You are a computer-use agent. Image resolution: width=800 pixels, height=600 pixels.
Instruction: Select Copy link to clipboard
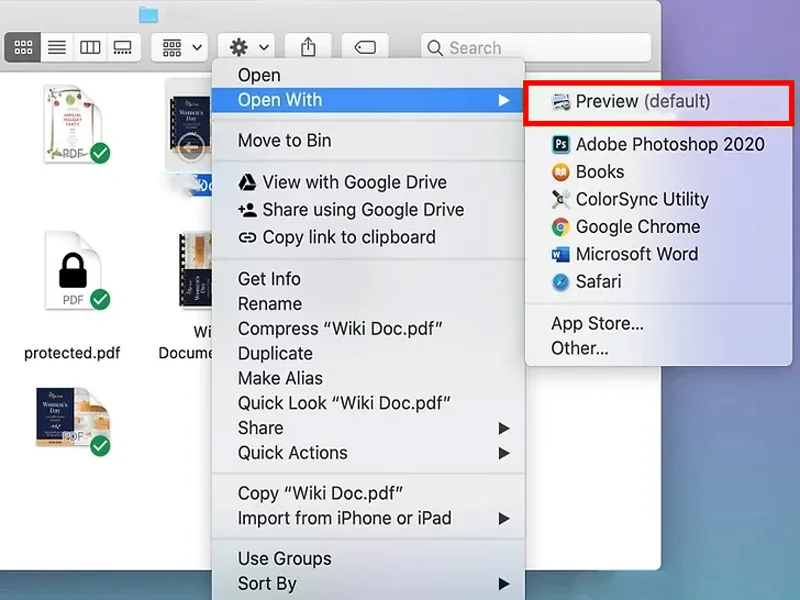[x=368, y=237]
